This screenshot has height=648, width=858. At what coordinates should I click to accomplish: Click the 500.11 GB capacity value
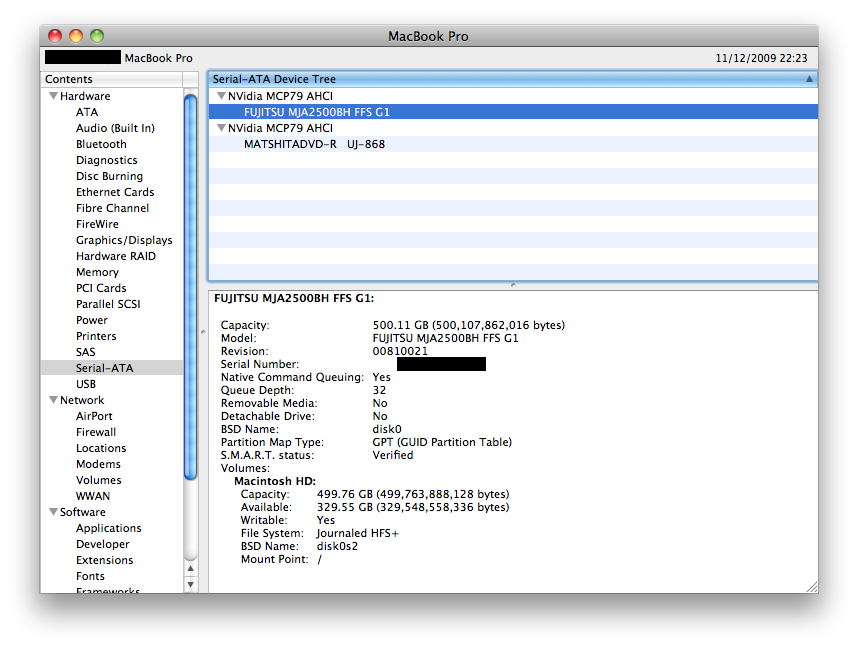point(469,325)
